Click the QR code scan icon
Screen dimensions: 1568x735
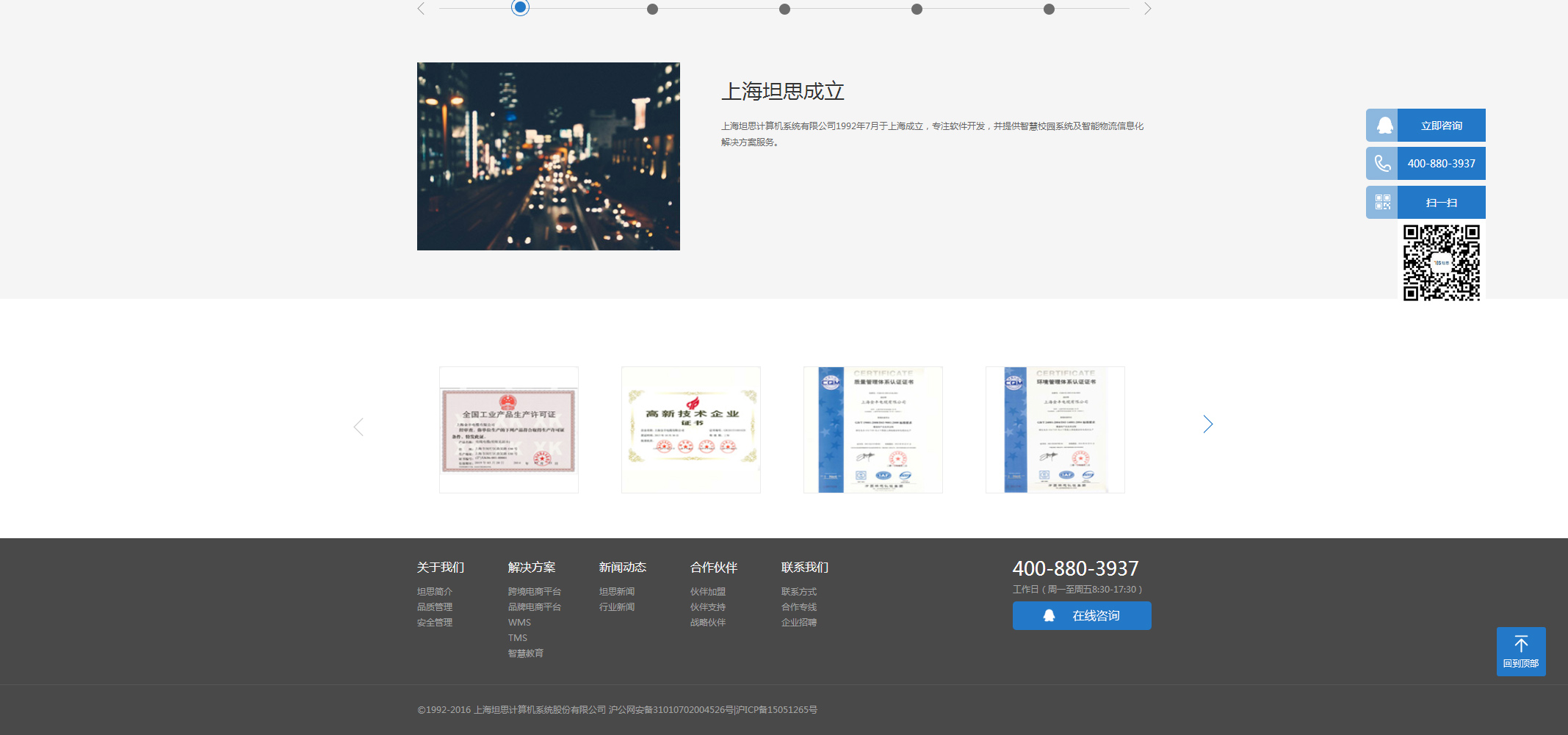click(1383, 202)
